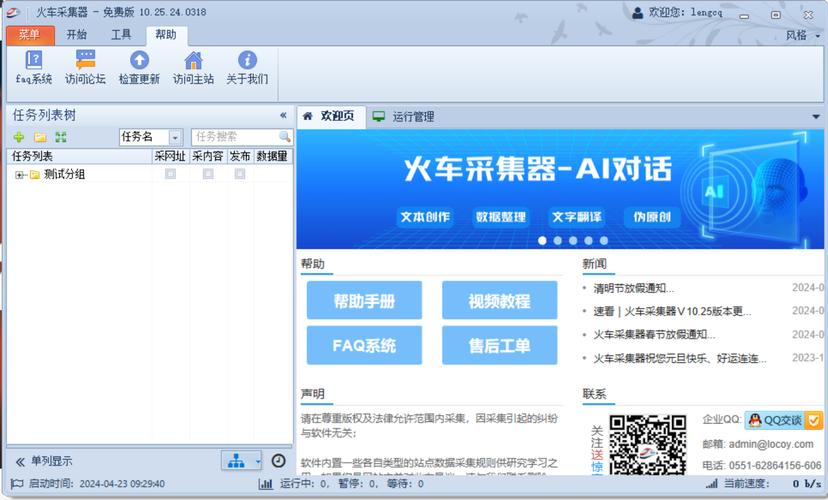Click the 文本创作 banner label
The image size is (828, 500).
coord(425,217)
